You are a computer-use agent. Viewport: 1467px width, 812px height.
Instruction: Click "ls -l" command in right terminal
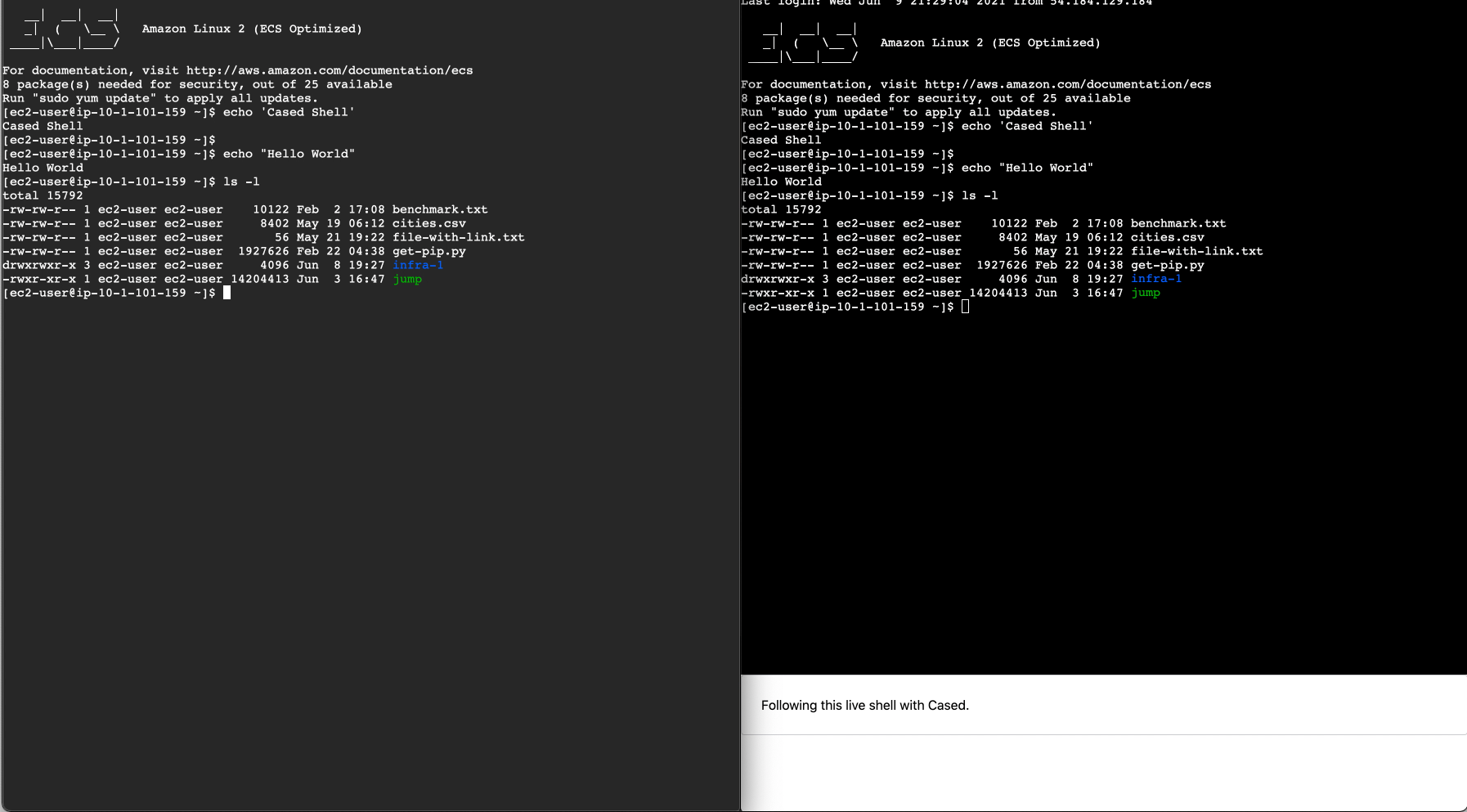(x=980, y=195)
